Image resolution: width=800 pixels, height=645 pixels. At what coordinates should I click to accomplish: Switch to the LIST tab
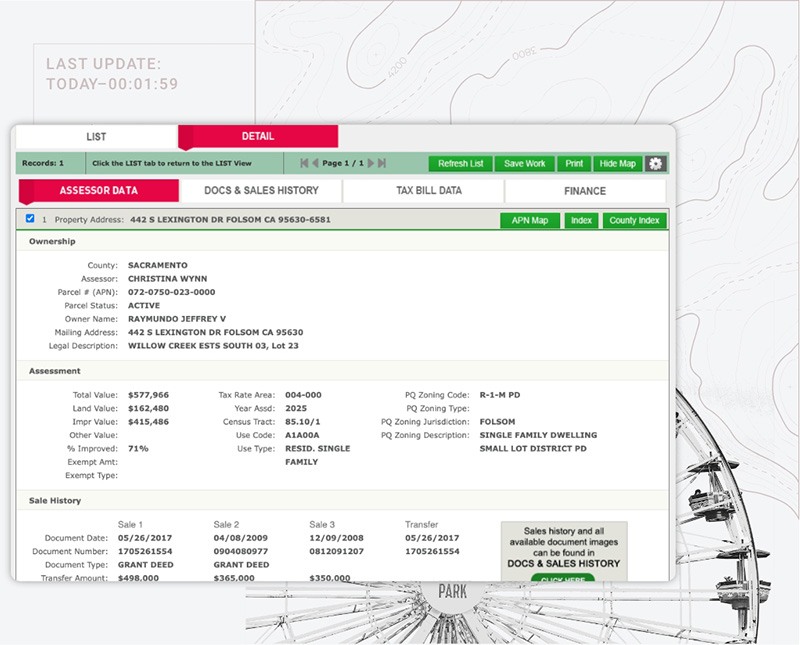click(x=96, y=137)
